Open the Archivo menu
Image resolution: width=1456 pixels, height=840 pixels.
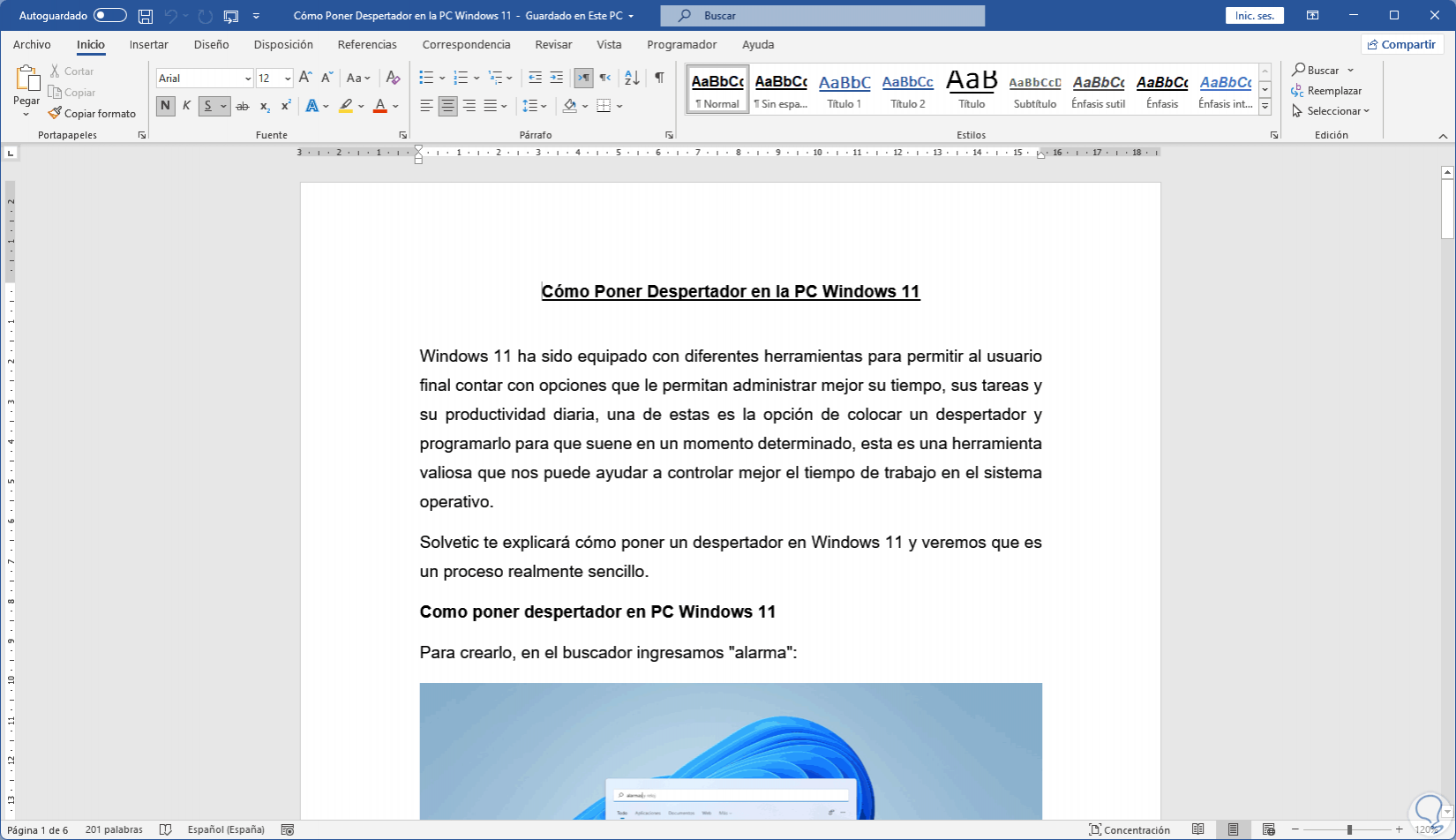[x=32, y=44]
